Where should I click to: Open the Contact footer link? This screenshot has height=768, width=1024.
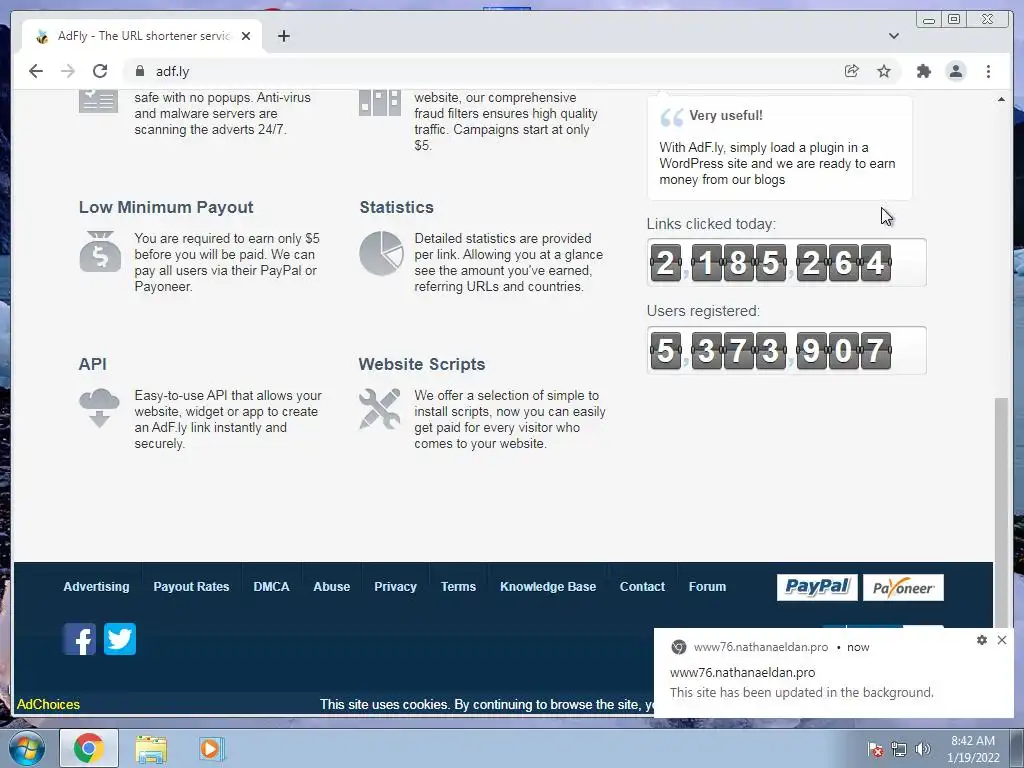click(x=642, y=586)
